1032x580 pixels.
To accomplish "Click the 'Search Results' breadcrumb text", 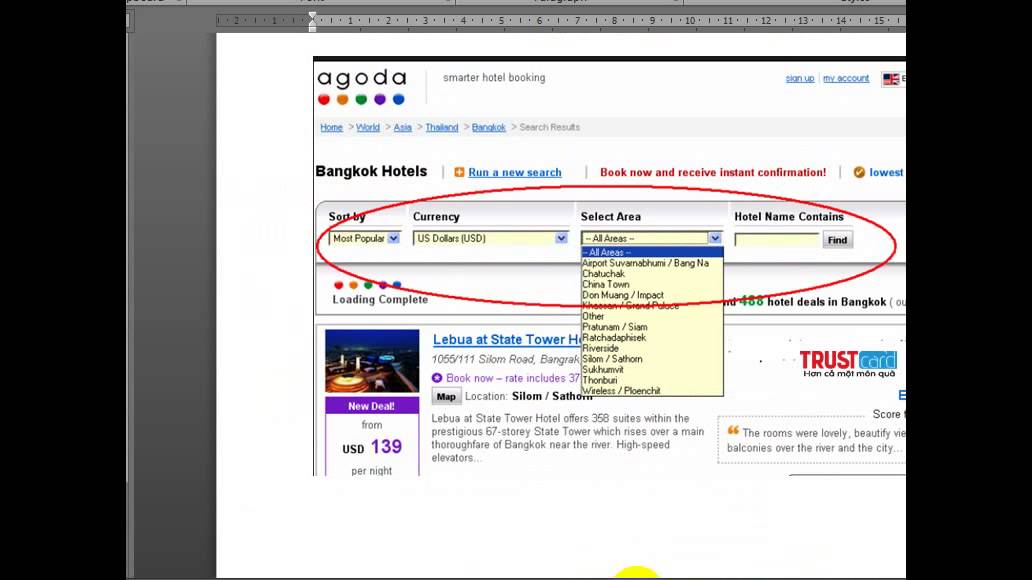I will (550, 127).
